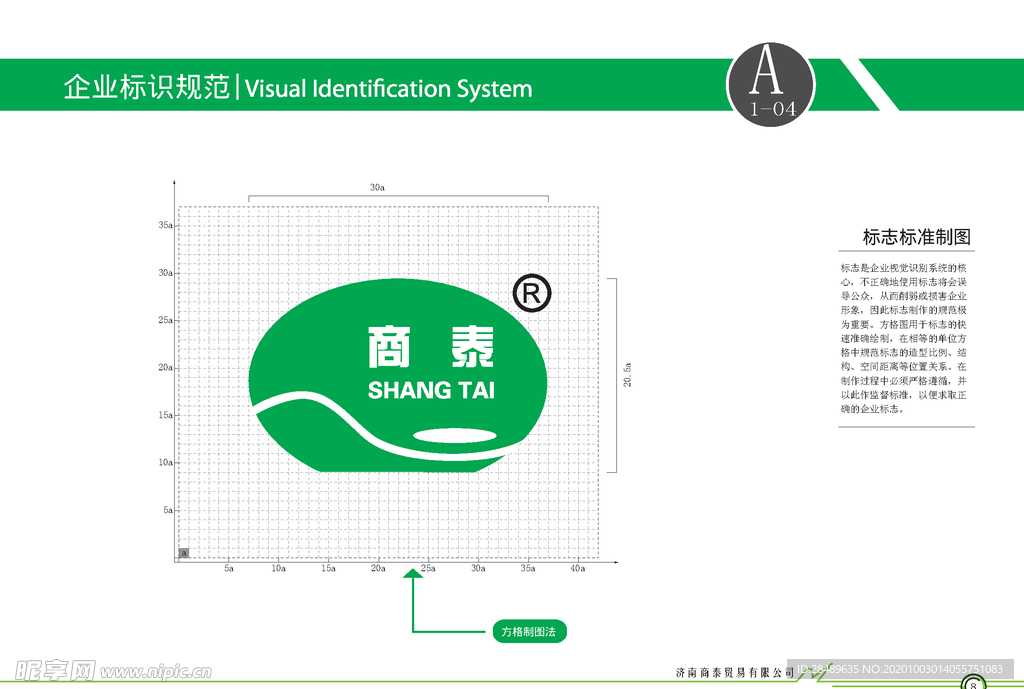1024x689 pixels.
Task: Click the small gray unit square a
Action: point(184,553)
